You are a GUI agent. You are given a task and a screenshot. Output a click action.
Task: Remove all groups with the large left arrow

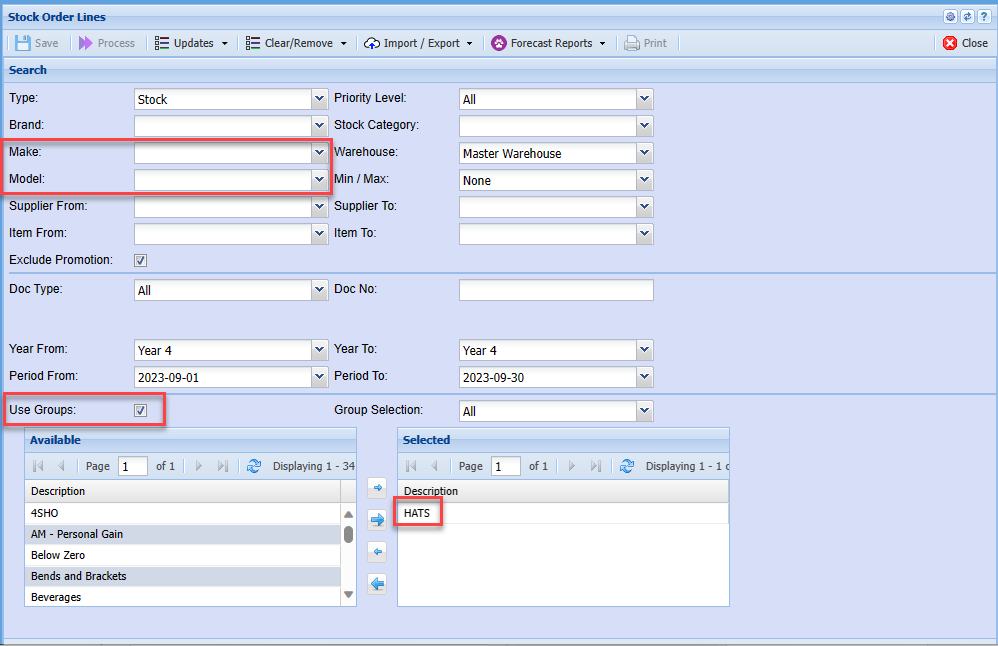[377, 584]
